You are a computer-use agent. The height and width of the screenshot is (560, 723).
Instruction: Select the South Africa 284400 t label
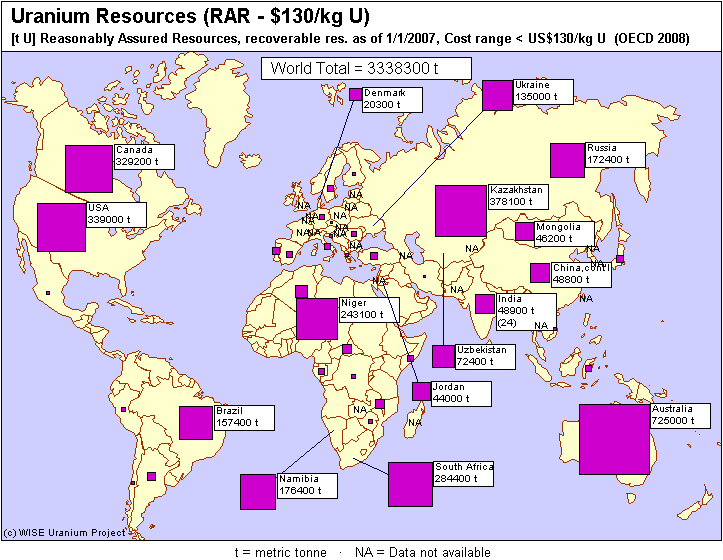click(x=463, y=474)
